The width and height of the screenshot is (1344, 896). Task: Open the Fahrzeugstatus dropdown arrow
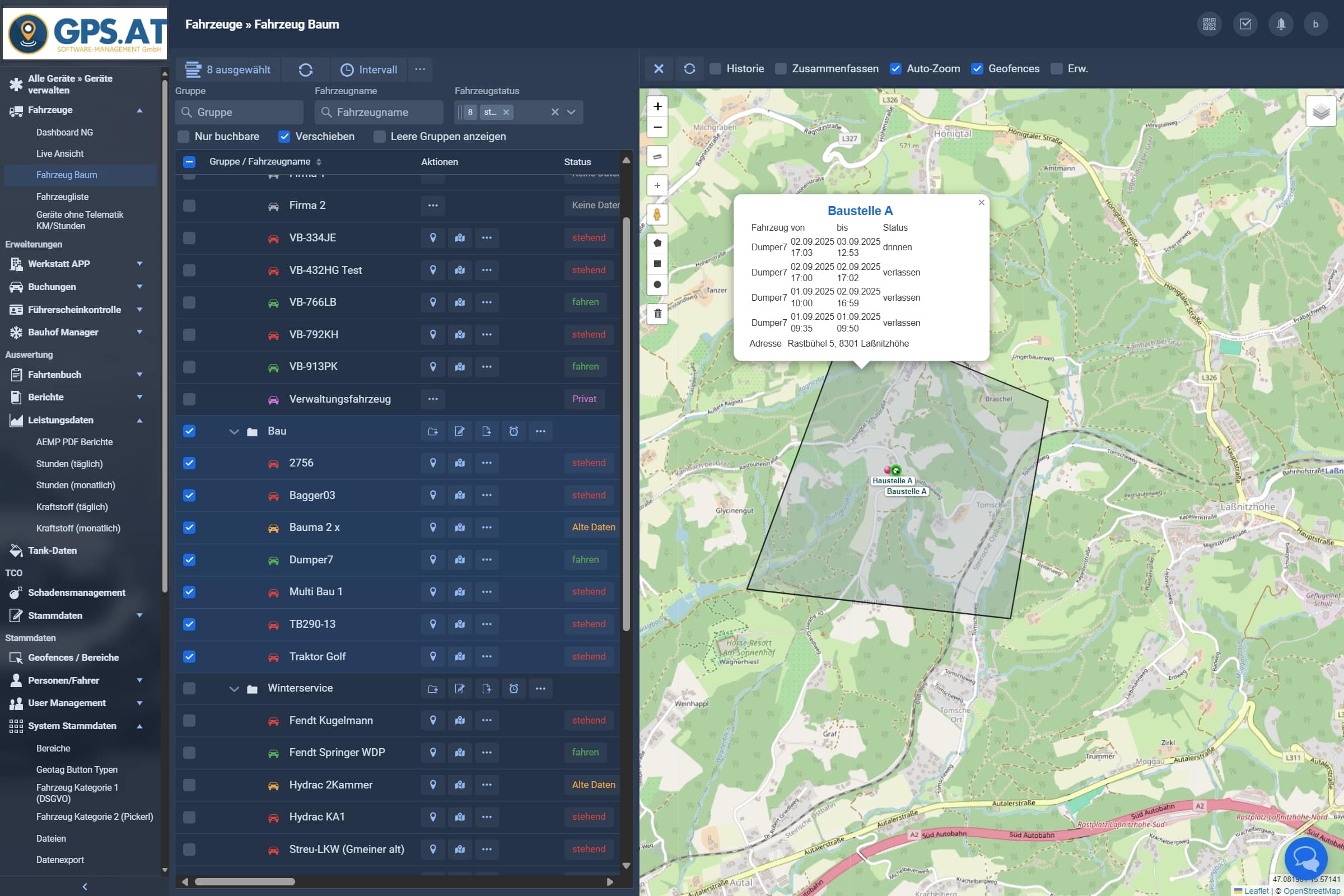point(571,112)
